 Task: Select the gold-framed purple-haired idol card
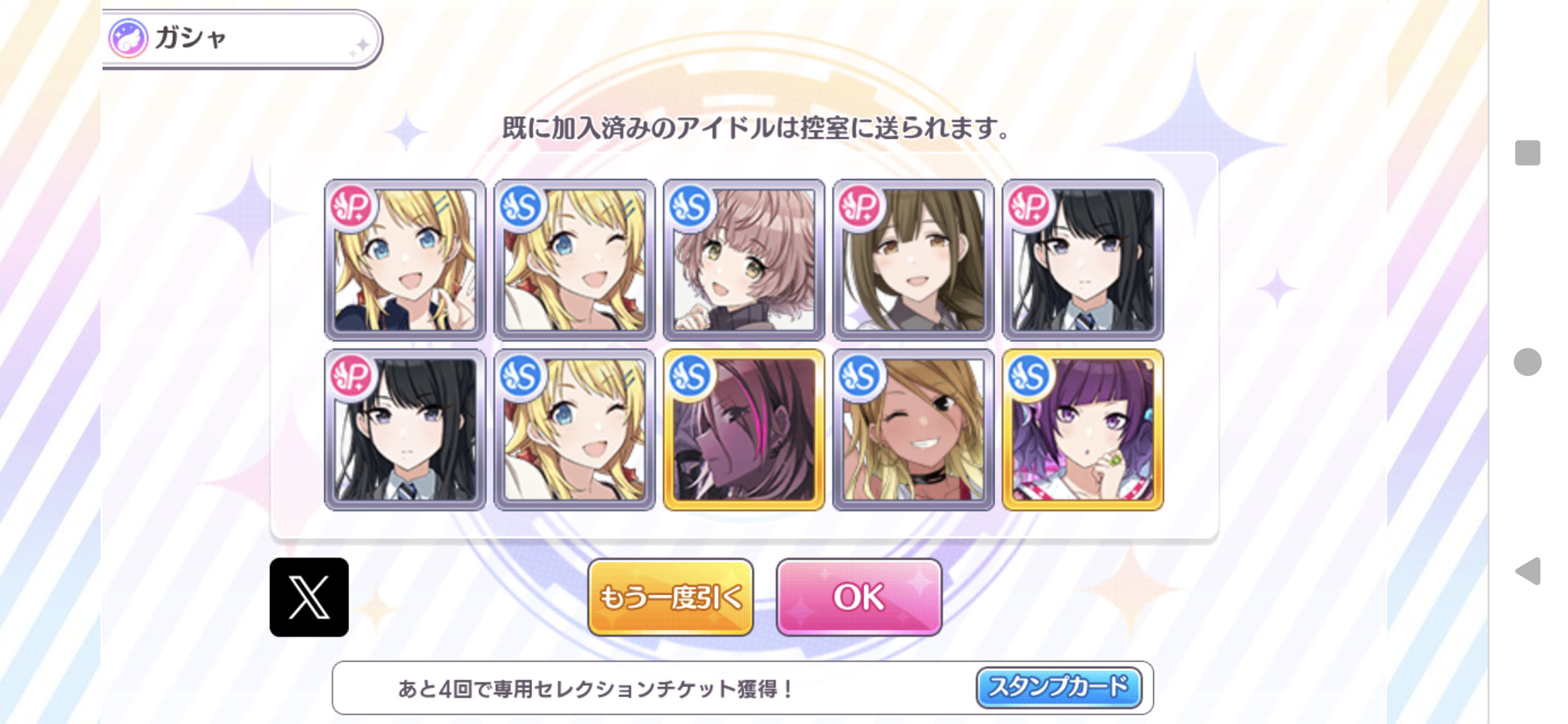(1083, 430)
